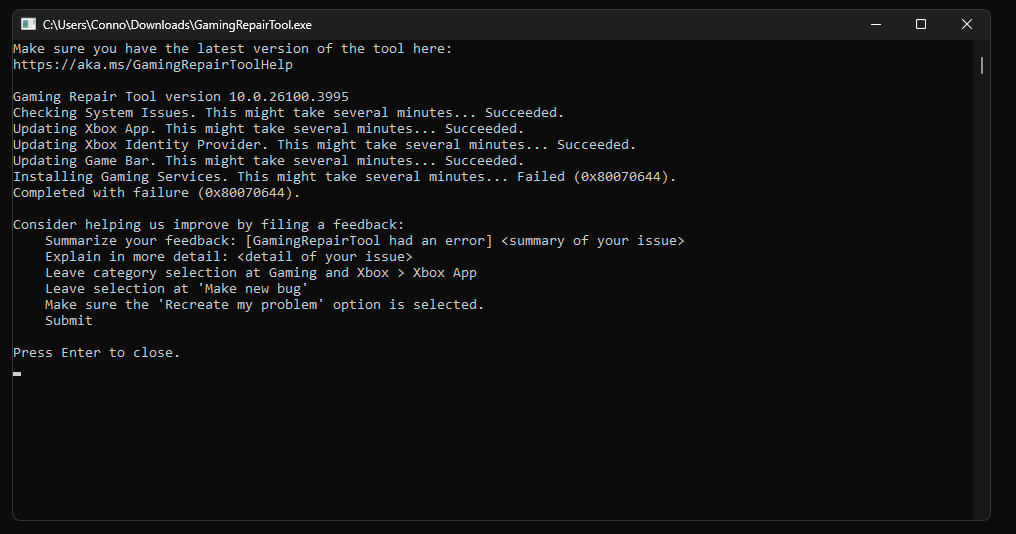Click the Summarize your feedback line
This screenshot has height=534, width=1016.
[364, 240]
